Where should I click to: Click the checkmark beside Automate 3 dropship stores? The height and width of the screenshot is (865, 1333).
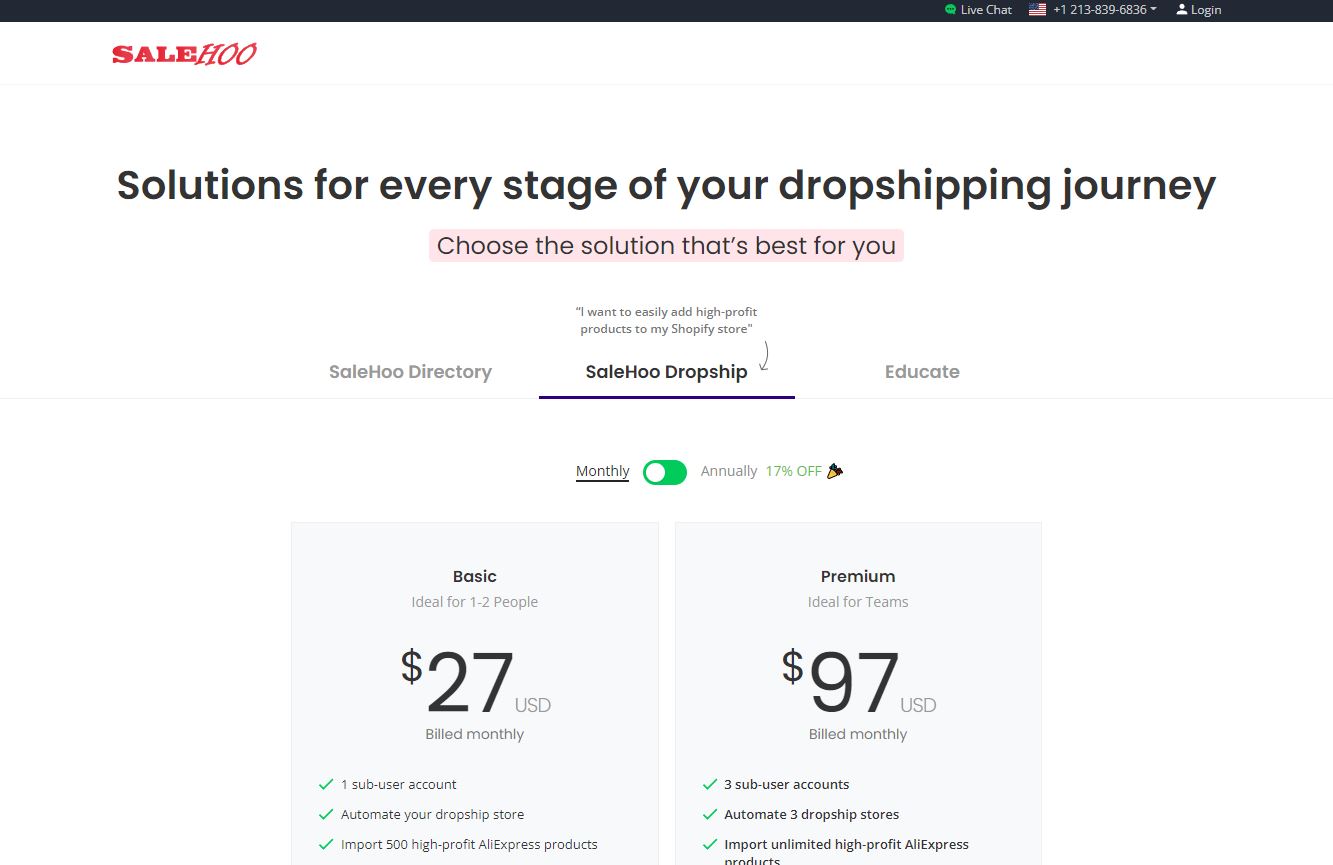coord(710,815)
